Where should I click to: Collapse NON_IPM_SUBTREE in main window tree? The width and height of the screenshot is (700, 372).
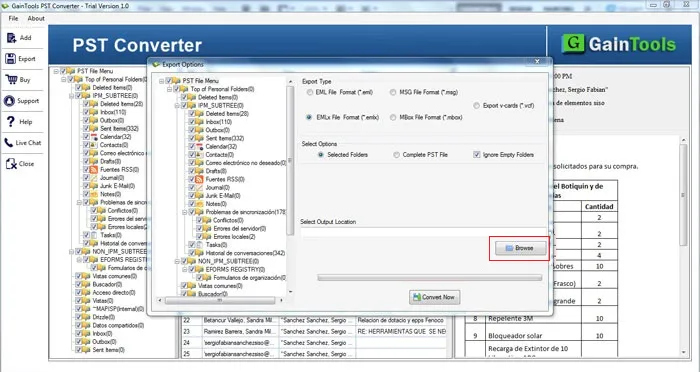(x=71, y=251)
